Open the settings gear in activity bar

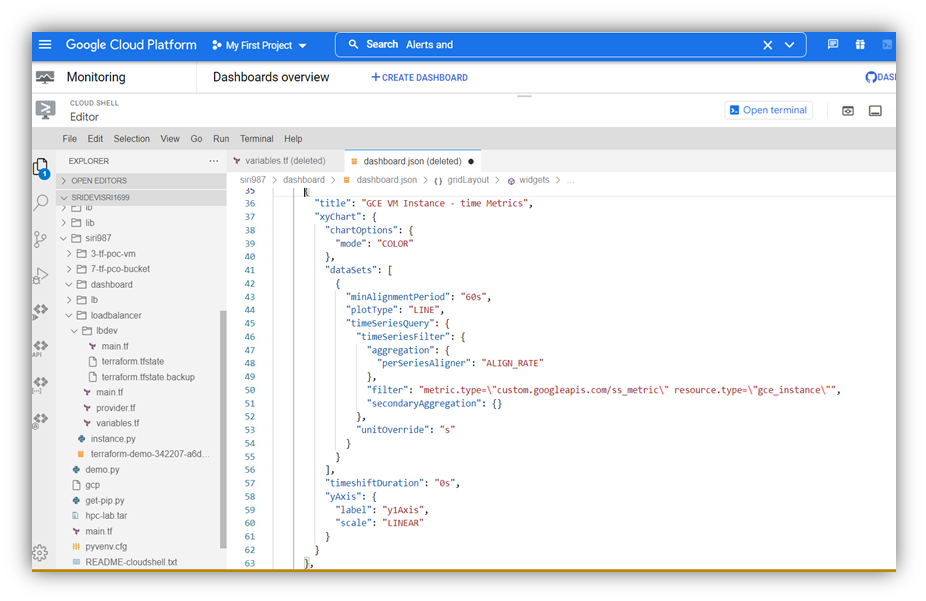pyautogui.click(x=40, y=553)
